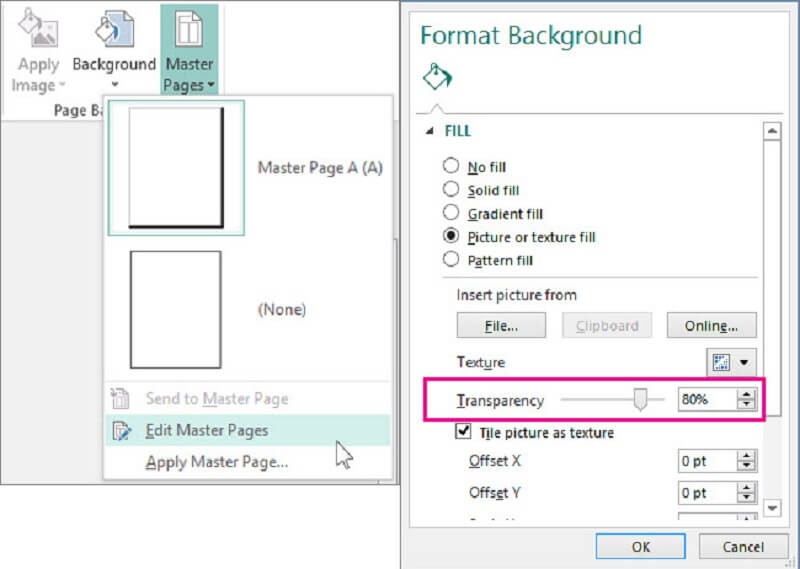Screen dimensions: 800x569
Task: Select the Master Page A thumbnail
Action: click(176, 168)
